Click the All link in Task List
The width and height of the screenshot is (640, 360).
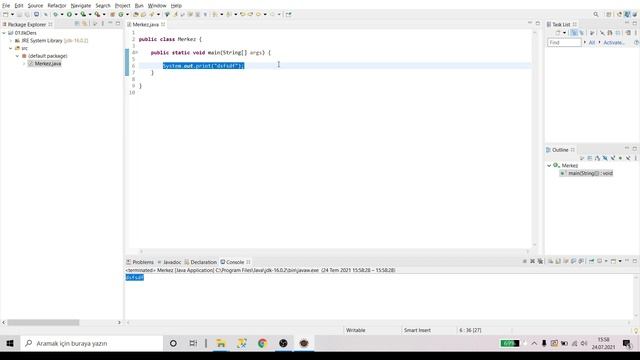tap(591, 42)
